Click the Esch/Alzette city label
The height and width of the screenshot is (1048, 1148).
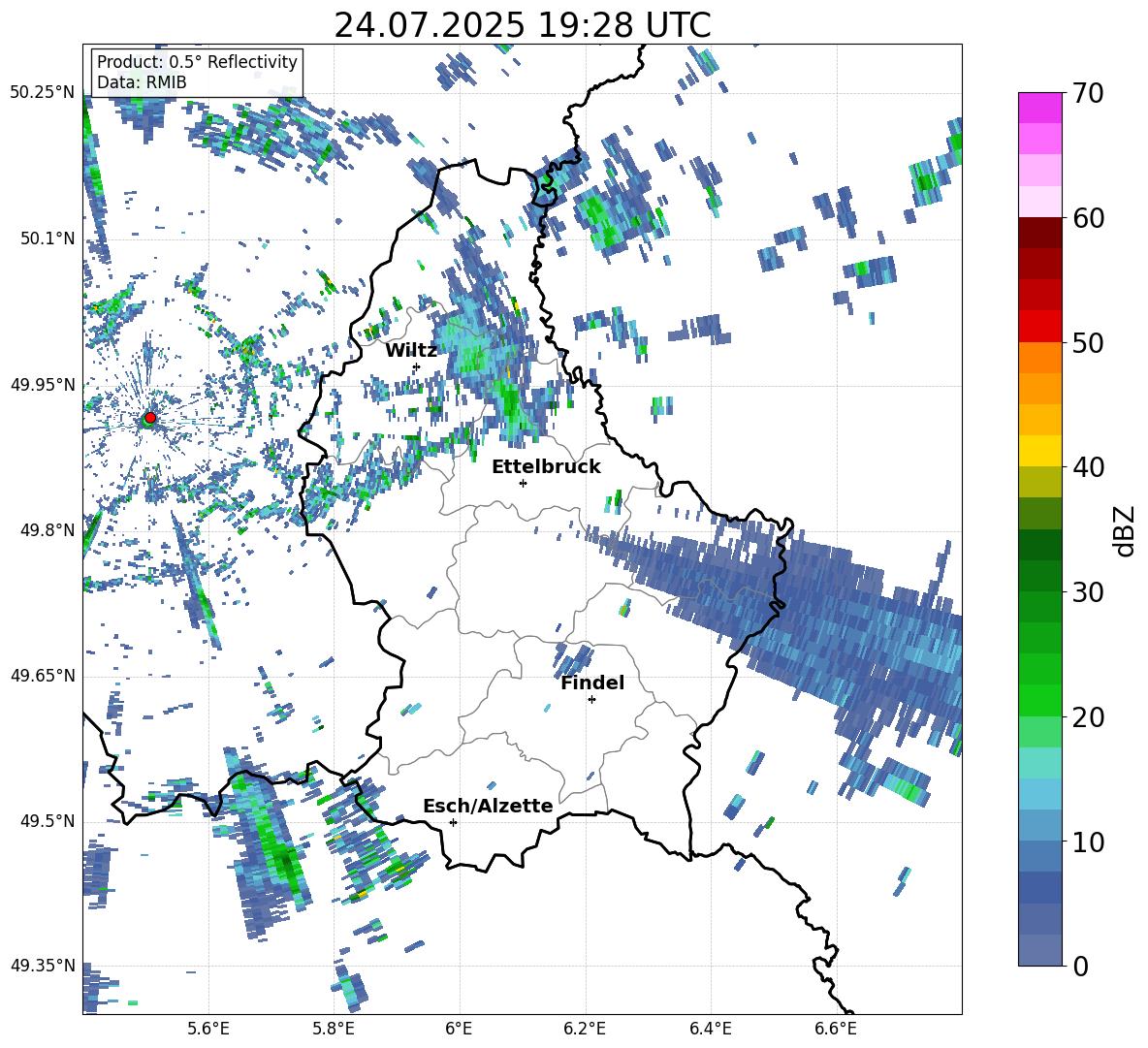tap(488, 806)
